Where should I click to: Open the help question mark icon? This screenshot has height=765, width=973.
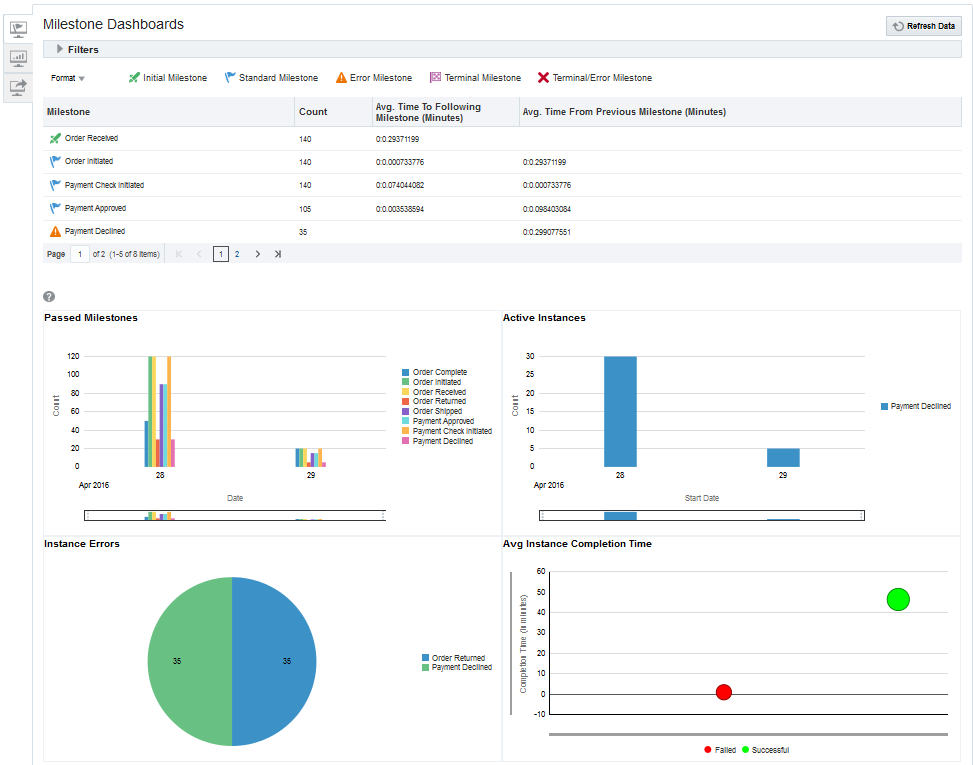tap(49, 297)
